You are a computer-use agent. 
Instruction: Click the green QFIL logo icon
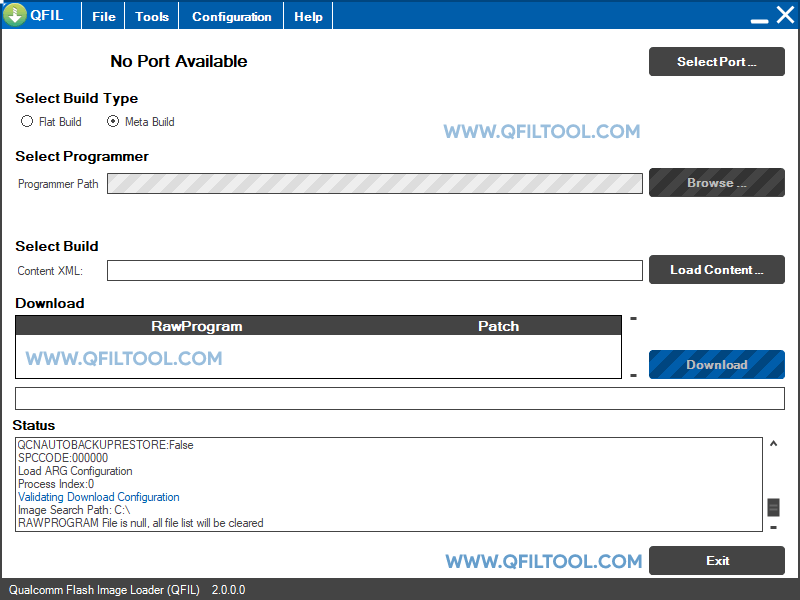(x=16, y=15)
